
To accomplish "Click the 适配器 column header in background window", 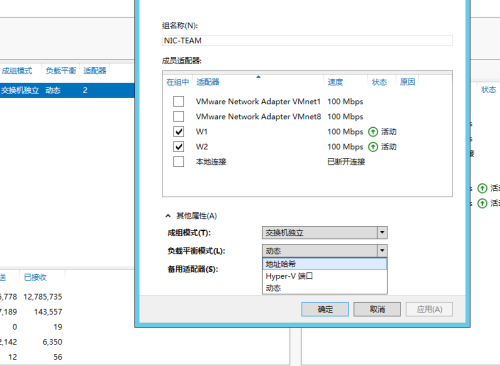I will [x=95, y=71].
